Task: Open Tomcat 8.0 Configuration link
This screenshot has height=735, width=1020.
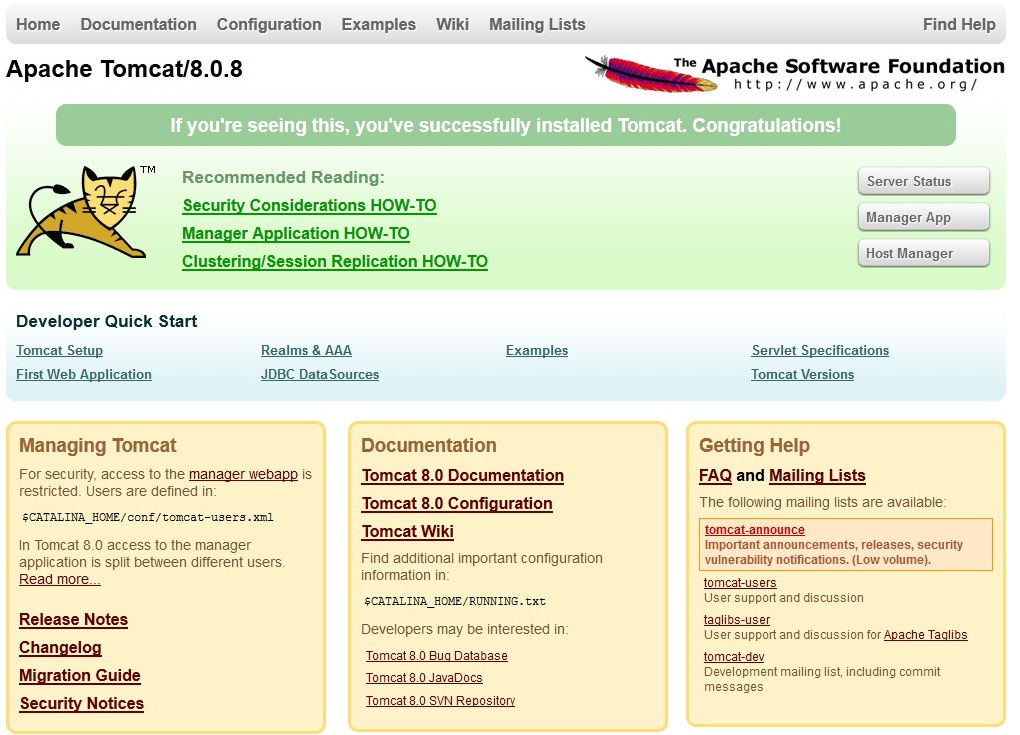Action: pyautogui.click(x=457, y=503)
